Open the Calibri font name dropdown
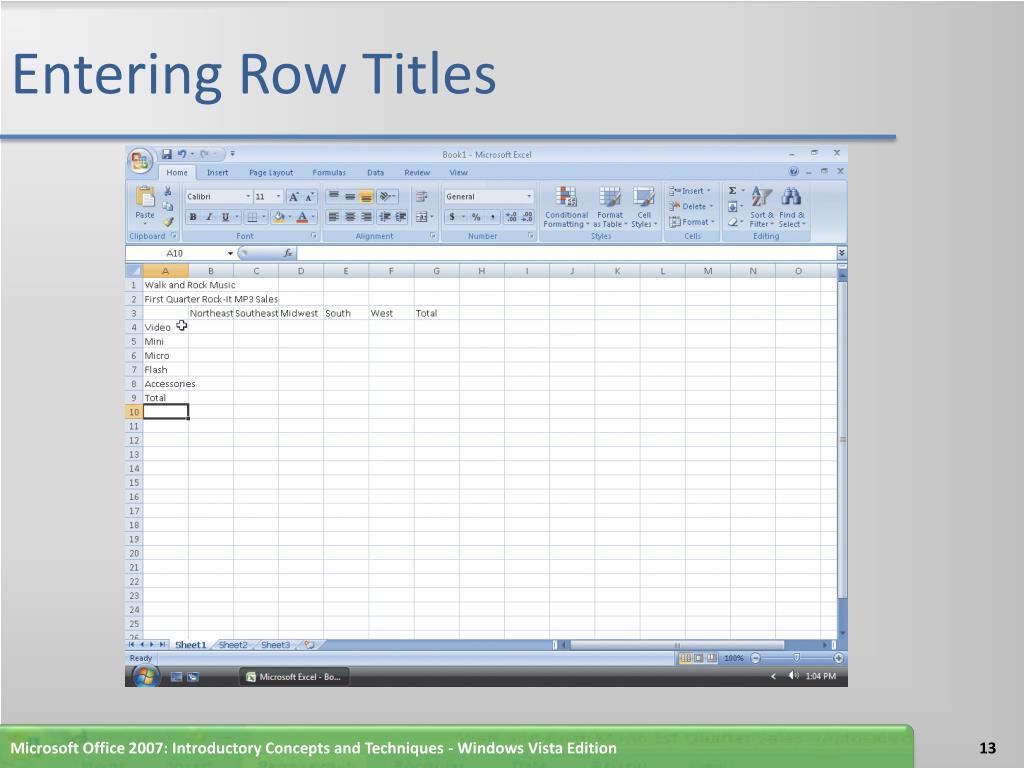This screenshot has height=768, width=1024. click(248, 197)
